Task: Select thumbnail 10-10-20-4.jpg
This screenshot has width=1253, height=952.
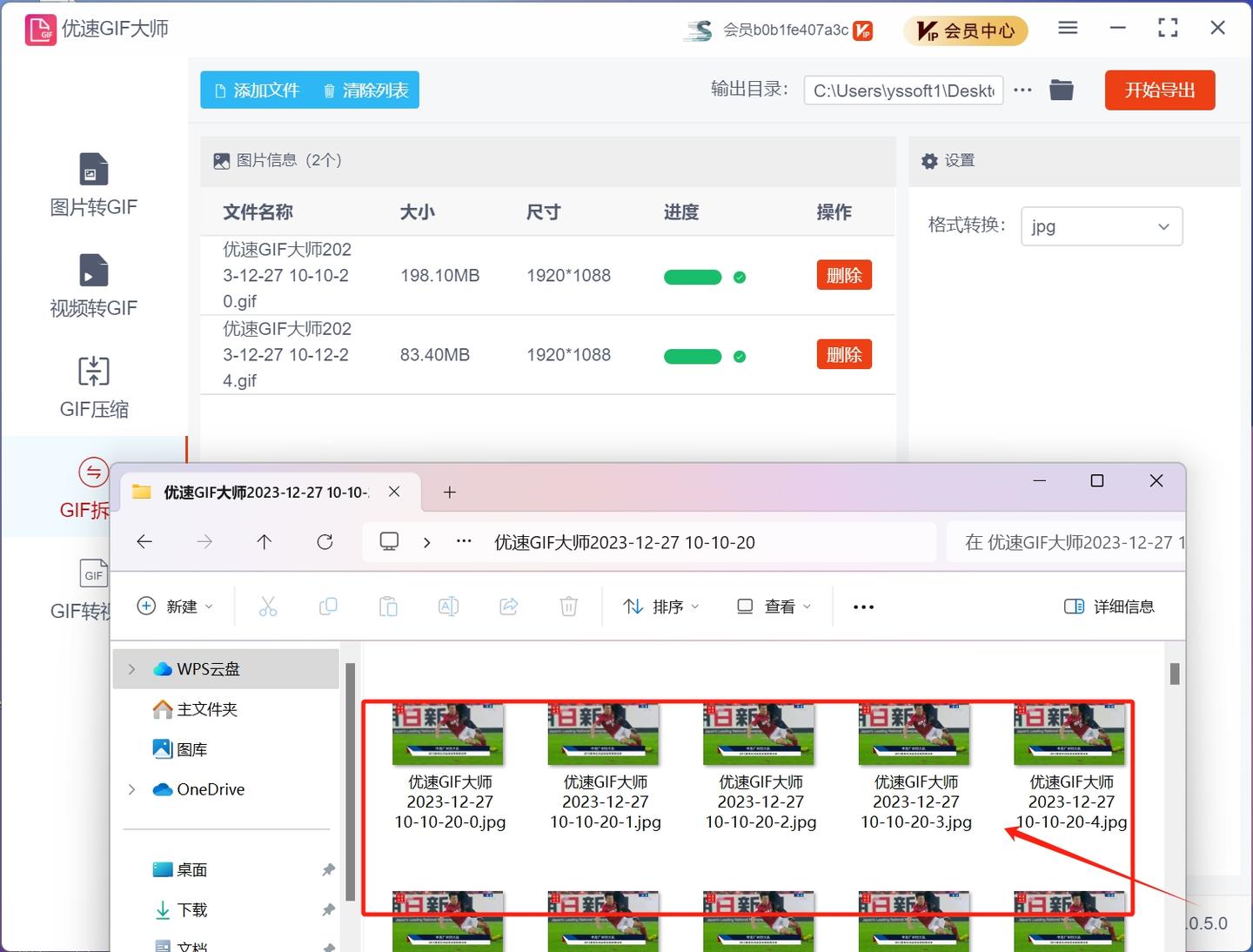Action: click(x=1069, y=734)
